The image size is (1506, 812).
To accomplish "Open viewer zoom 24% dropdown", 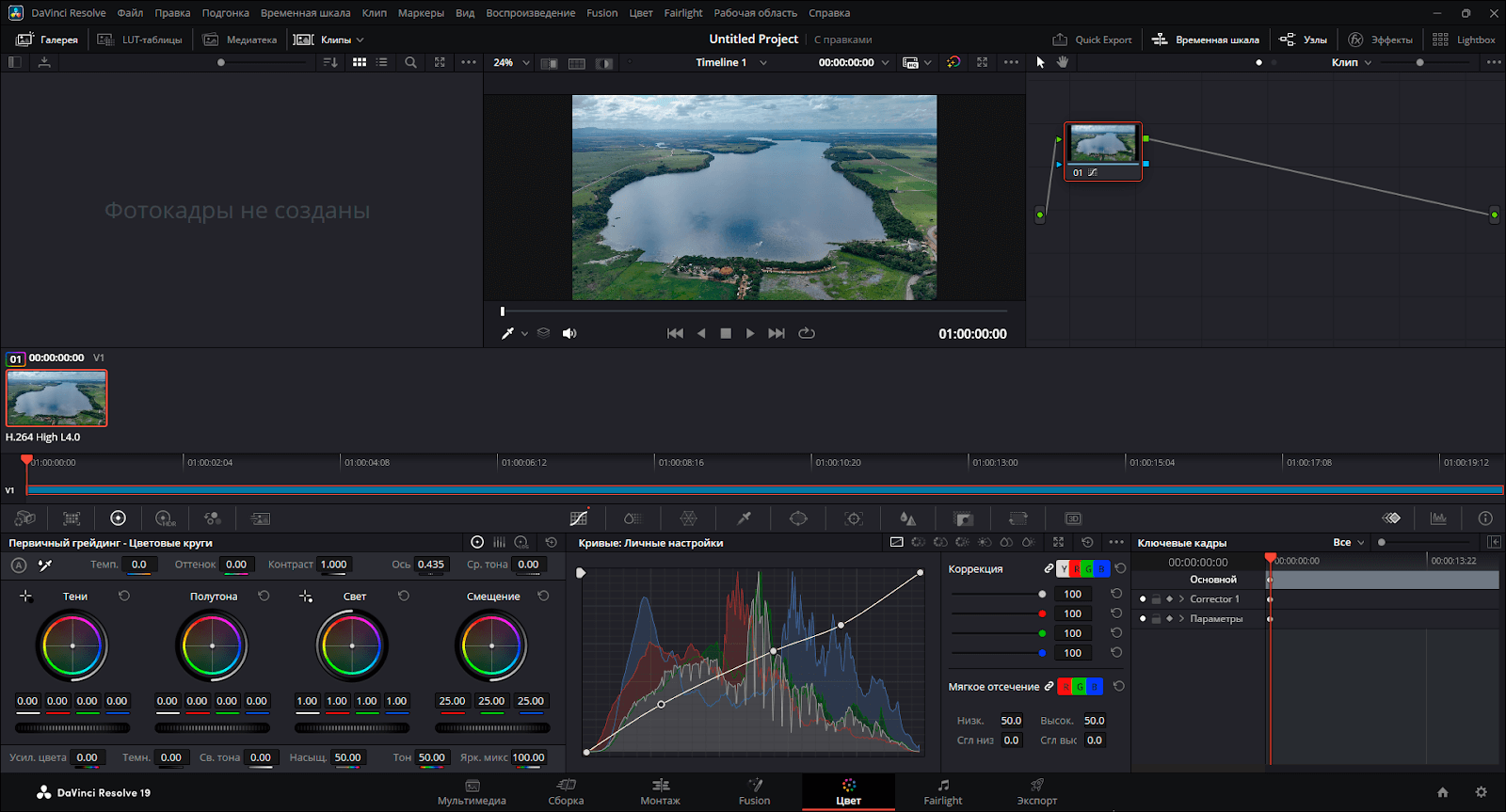I will tap(525, 62).
